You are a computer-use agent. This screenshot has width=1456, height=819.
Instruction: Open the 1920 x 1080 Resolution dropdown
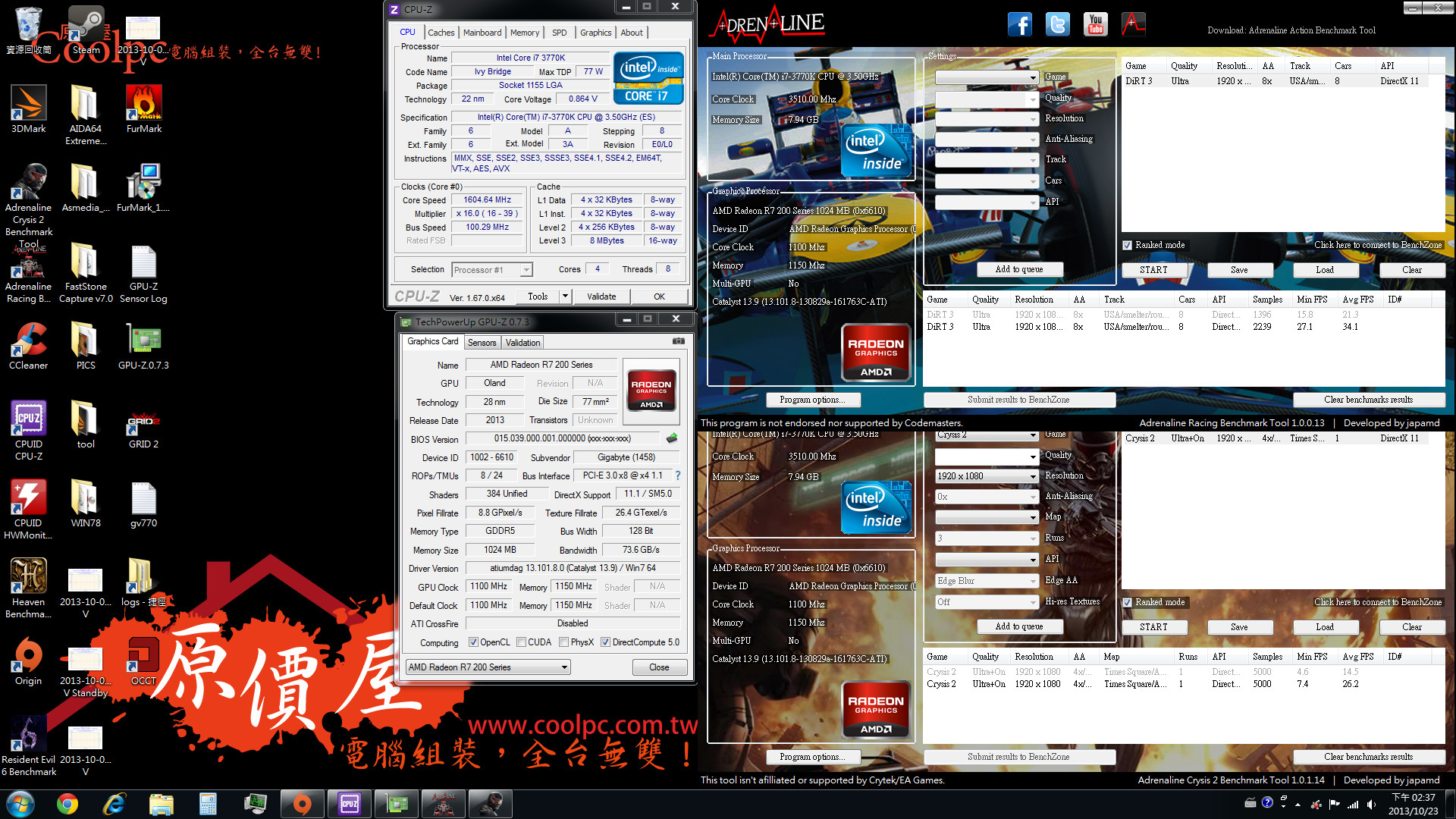pos(987,476)
